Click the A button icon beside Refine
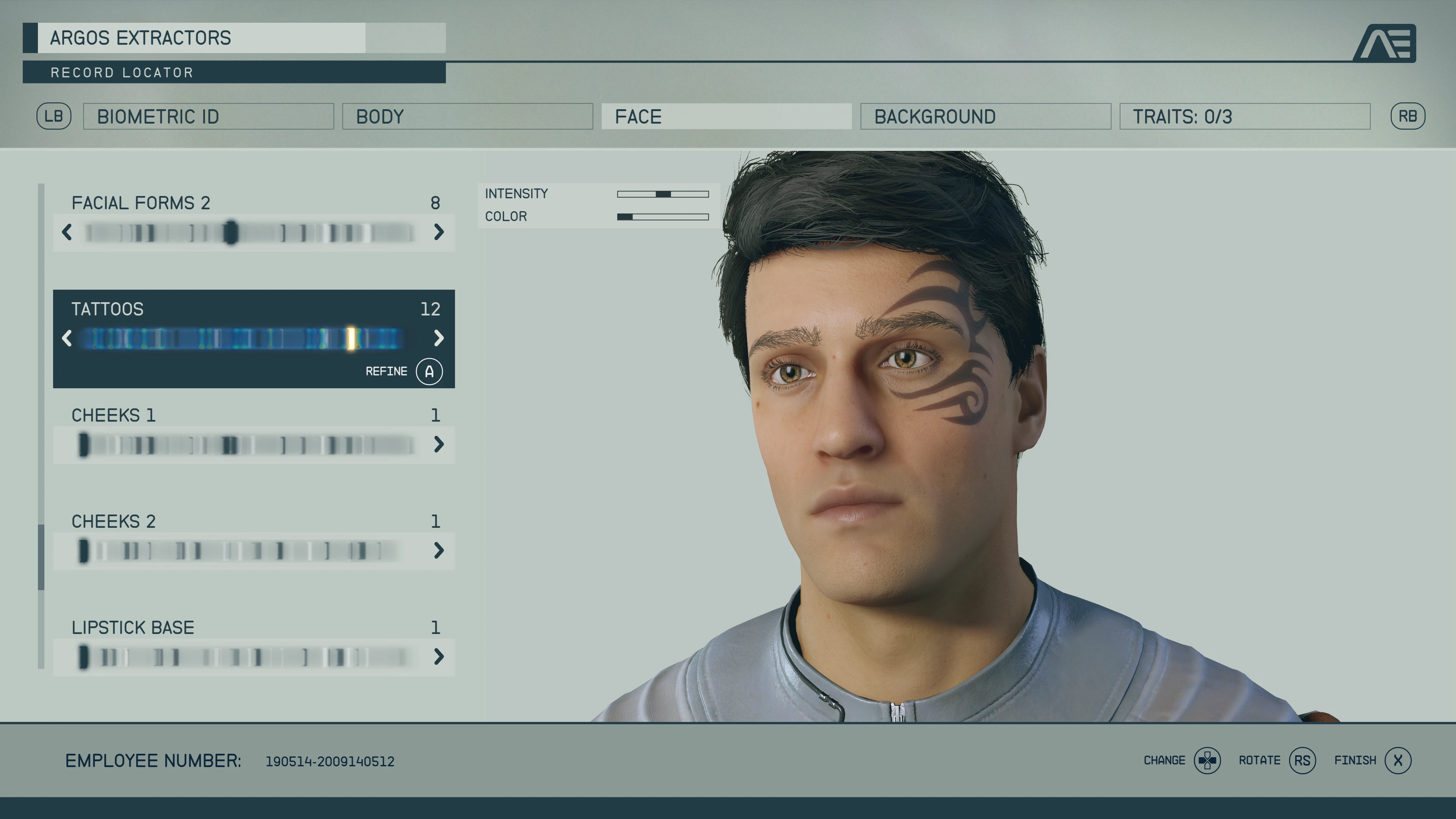The height and width of the screenshot is (819, 1456). coord(429,371)
